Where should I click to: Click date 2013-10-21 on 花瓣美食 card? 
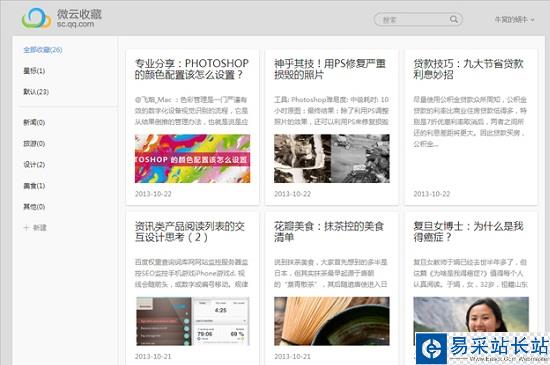tap(292, 357)
